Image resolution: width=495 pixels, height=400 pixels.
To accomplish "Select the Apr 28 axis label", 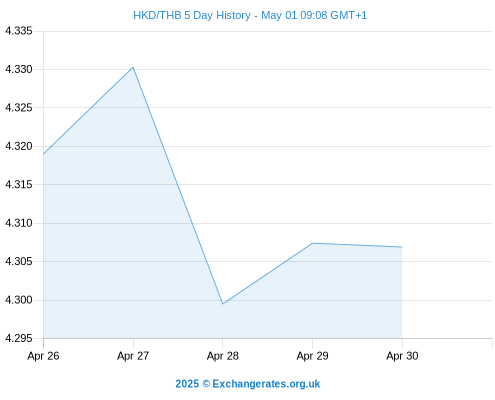I will coord(223,356).
